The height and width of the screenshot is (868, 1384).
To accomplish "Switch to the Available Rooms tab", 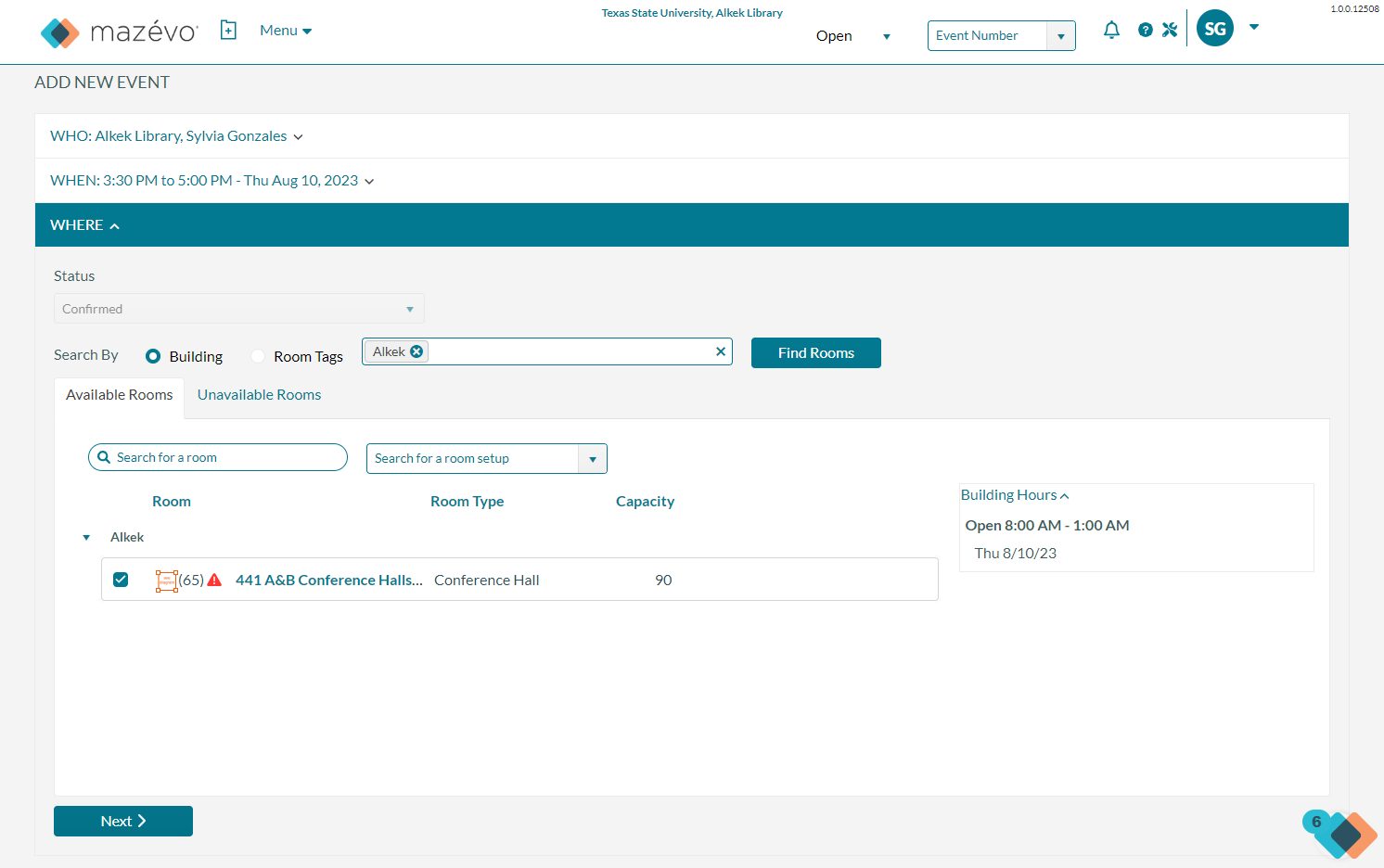I will [120, 395].
